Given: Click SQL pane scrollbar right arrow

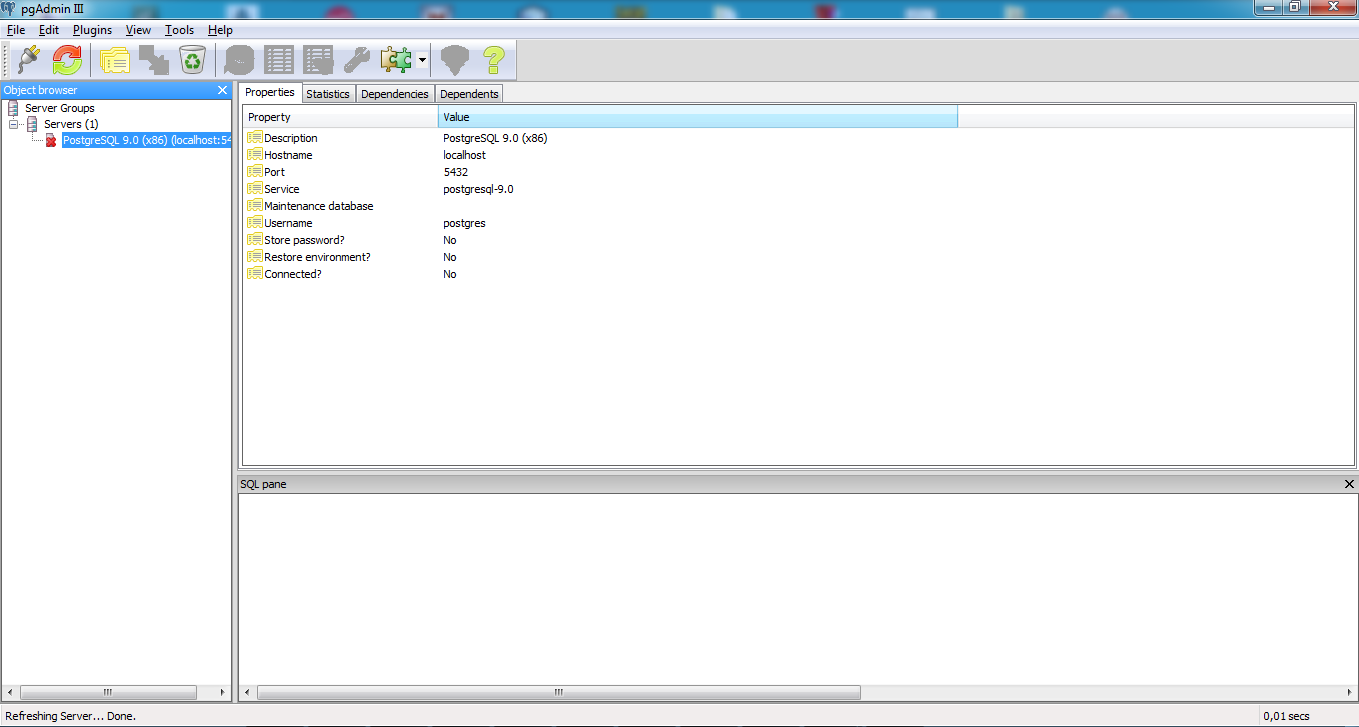Looking at the screenshot, I should click(x=1349, y=692).
